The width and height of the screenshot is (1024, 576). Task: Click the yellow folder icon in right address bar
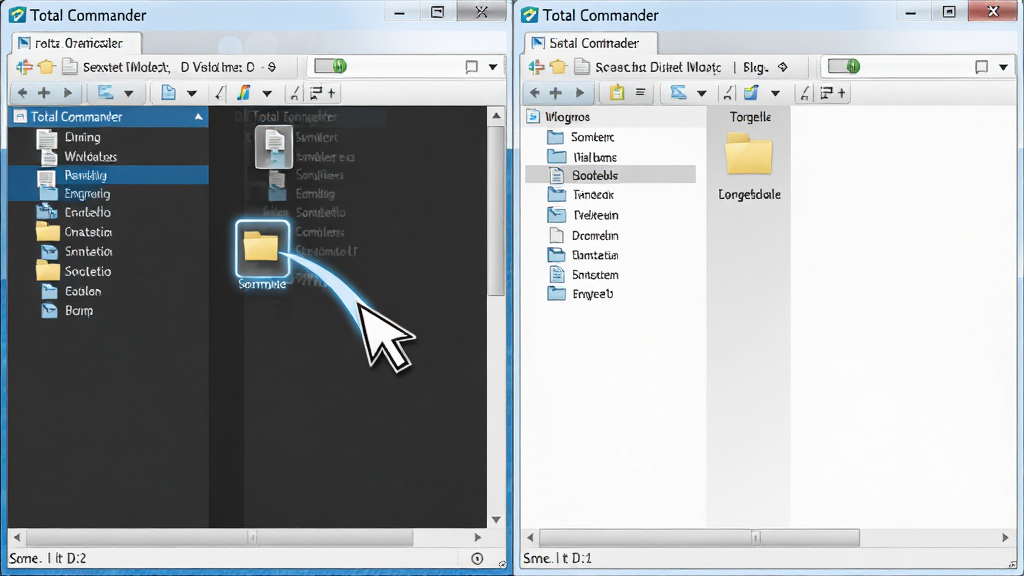coord(558,67)
